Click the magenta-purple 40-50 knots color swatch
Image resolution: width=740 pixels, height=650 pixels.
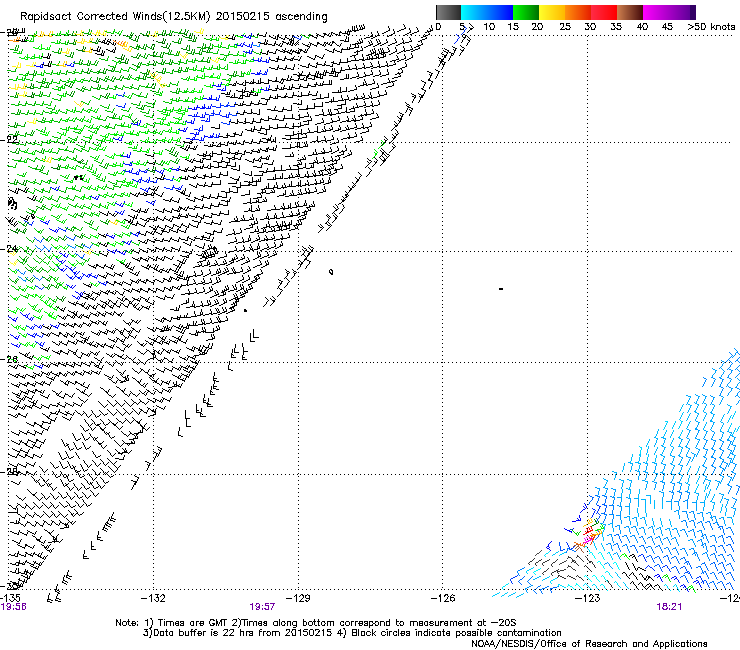[669, 12]
